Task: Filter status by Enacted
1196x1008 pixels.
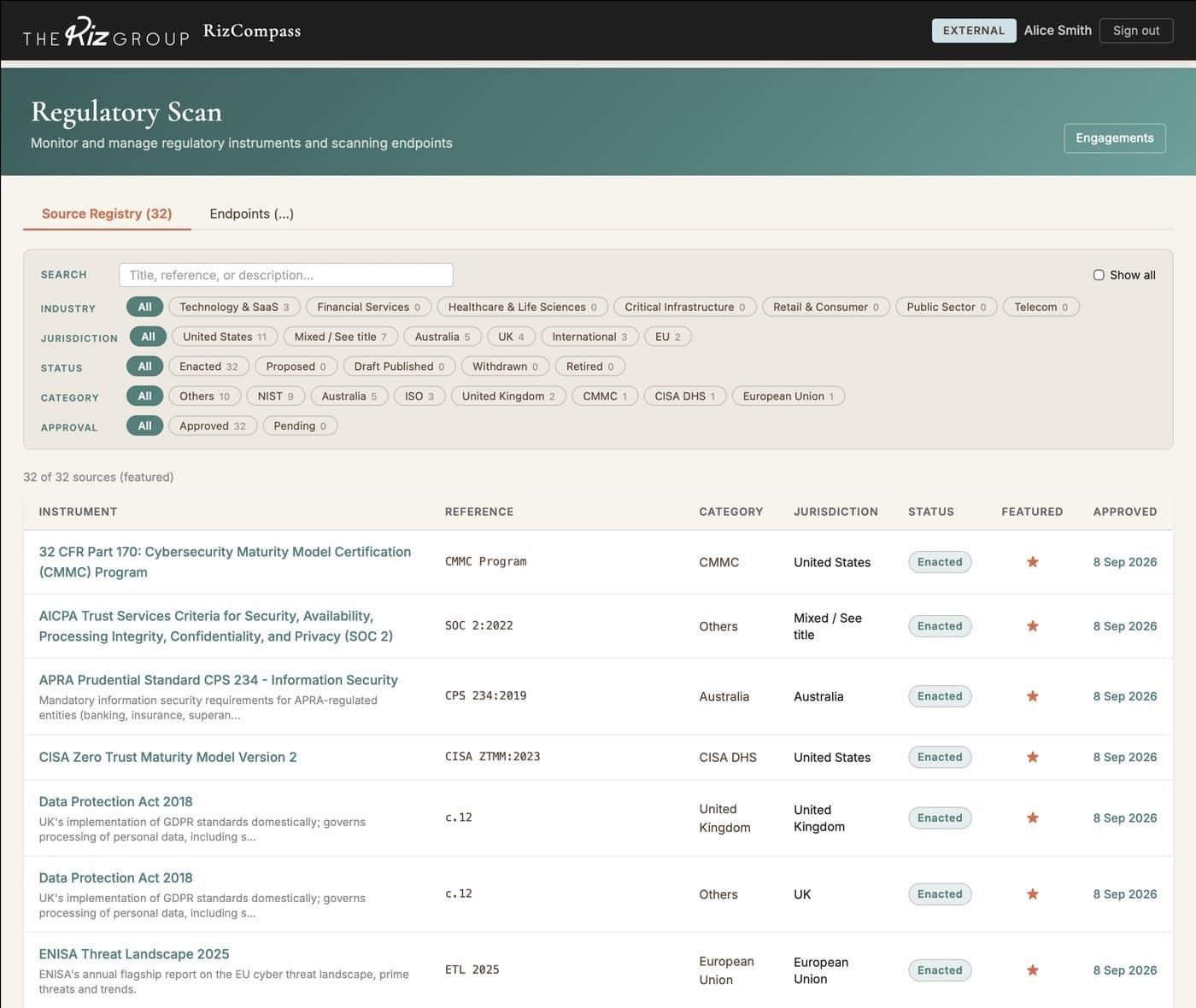Action: pos(208,366)
